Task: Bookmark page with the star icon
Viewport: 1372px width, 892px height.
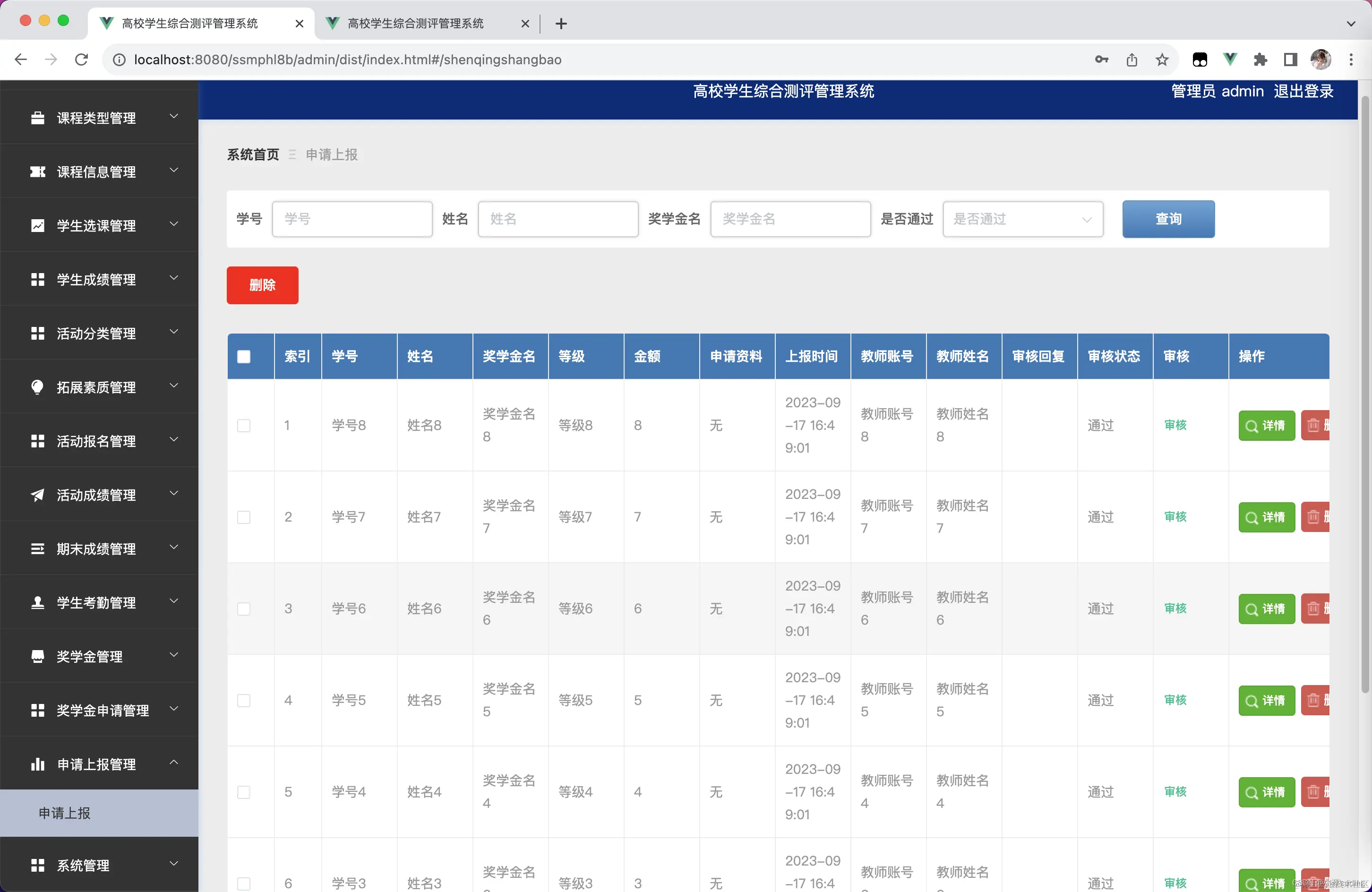Action: coord(1162,60)
